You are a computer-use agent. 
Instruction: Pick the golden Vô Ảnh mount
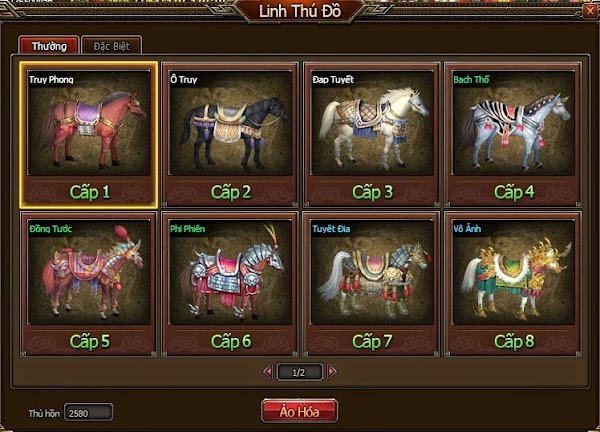(514, 272)
